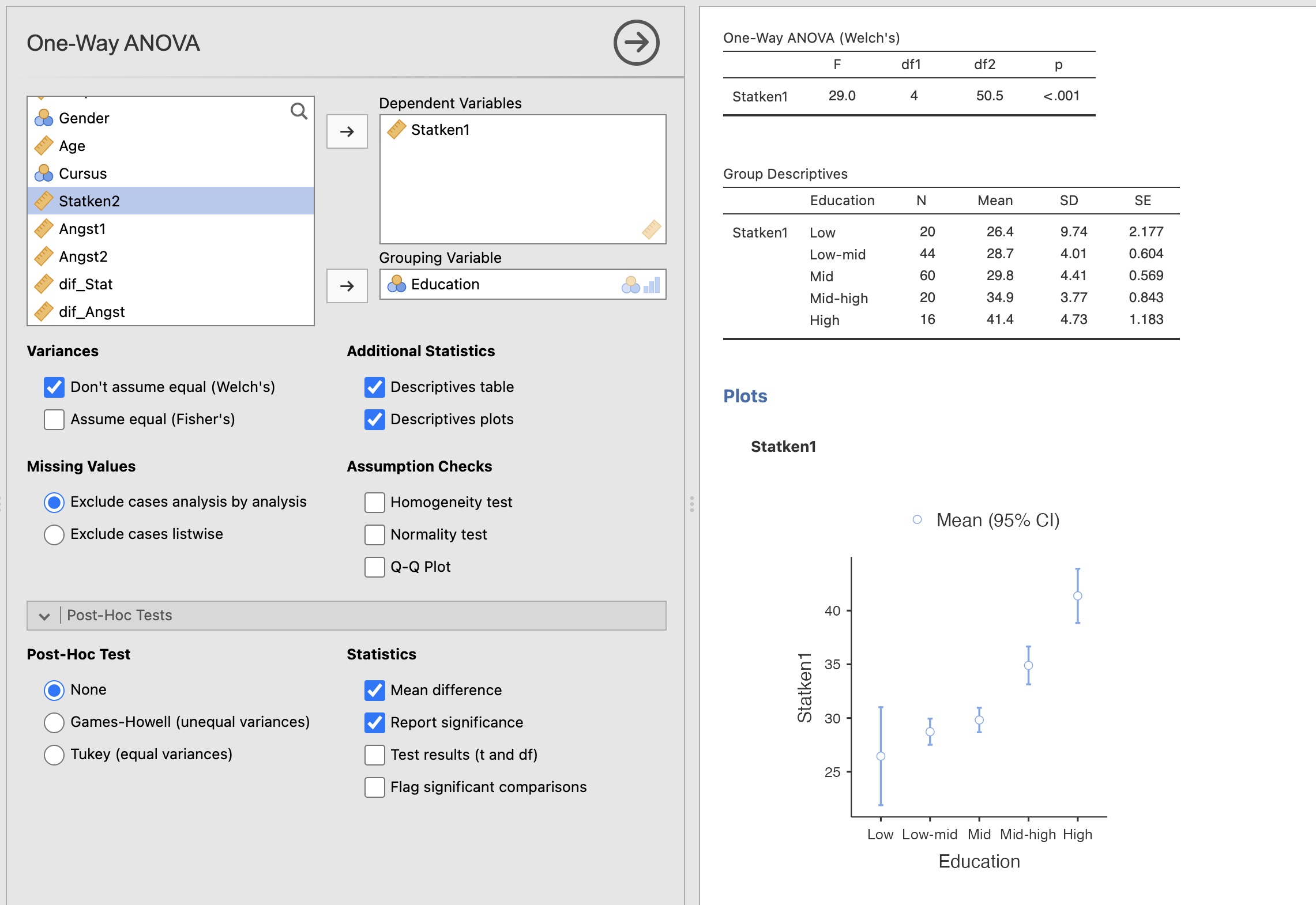The width and height of the screenshot is (1316, 905).
Task: Select dif_Angst variable in list
Action: click(x=92, y=312)
